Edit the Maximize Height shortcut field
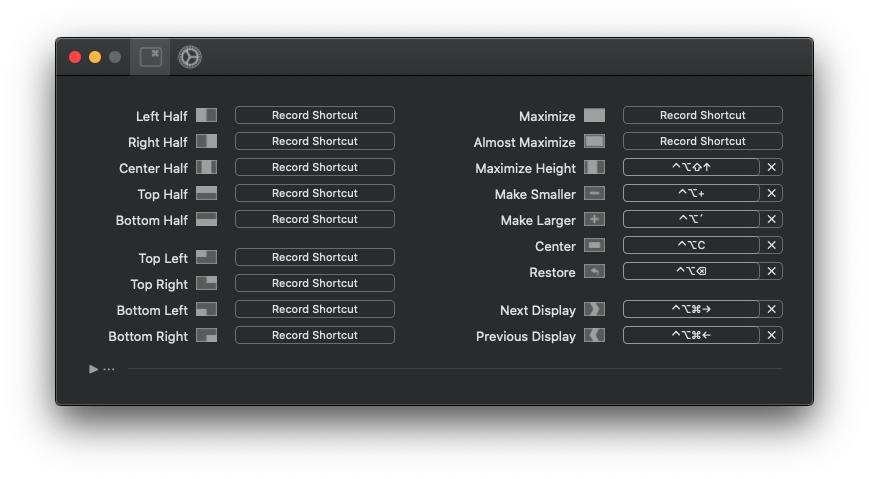This screenshot has width=869, height=479. [691, 167]
